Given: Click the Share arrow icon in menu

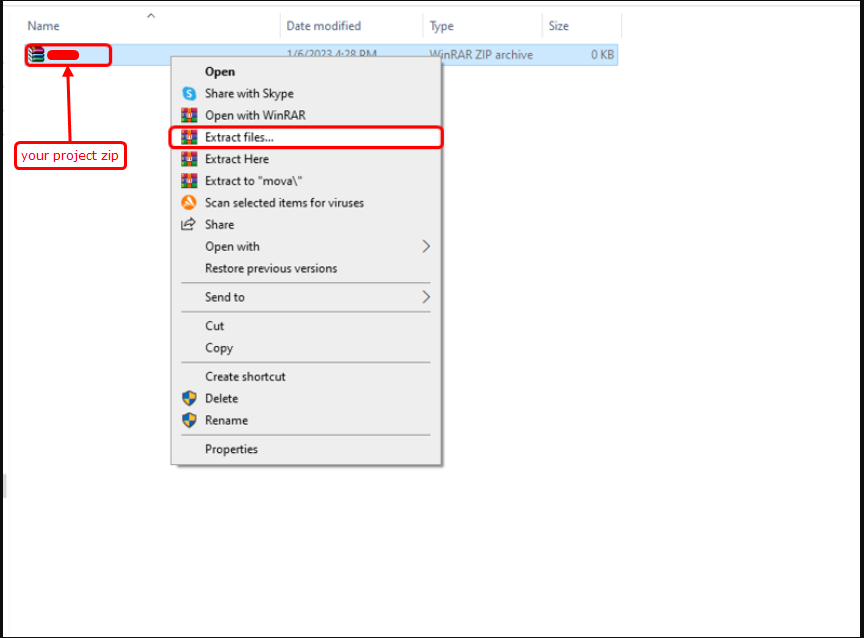Looking at the screenshot, I should coord(189,225).
